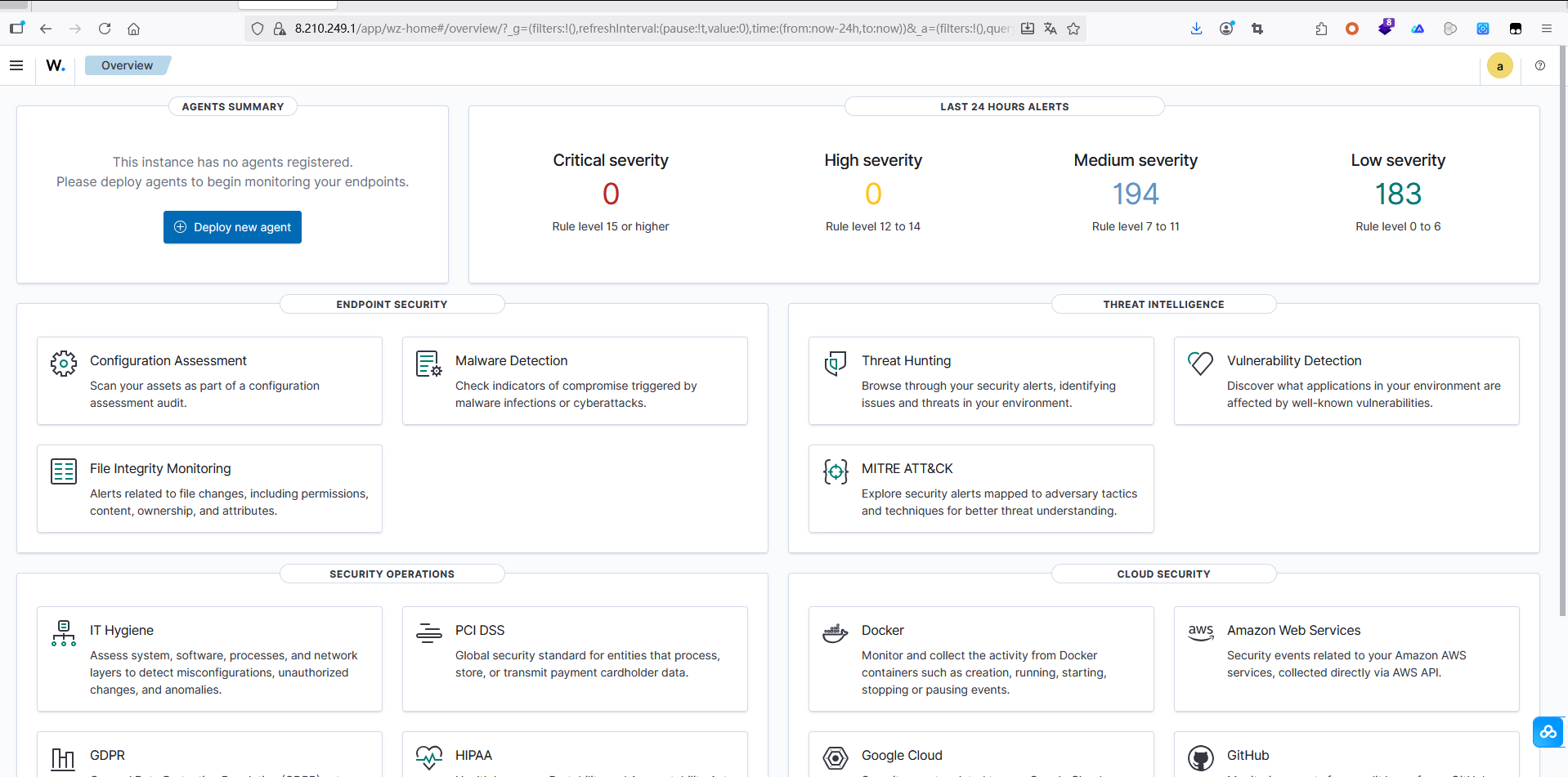The height and width of the screenshot is (777, 1568).
Task: Click the Vulnerability Detection heart icon
Action: [x=1200, y=364]
